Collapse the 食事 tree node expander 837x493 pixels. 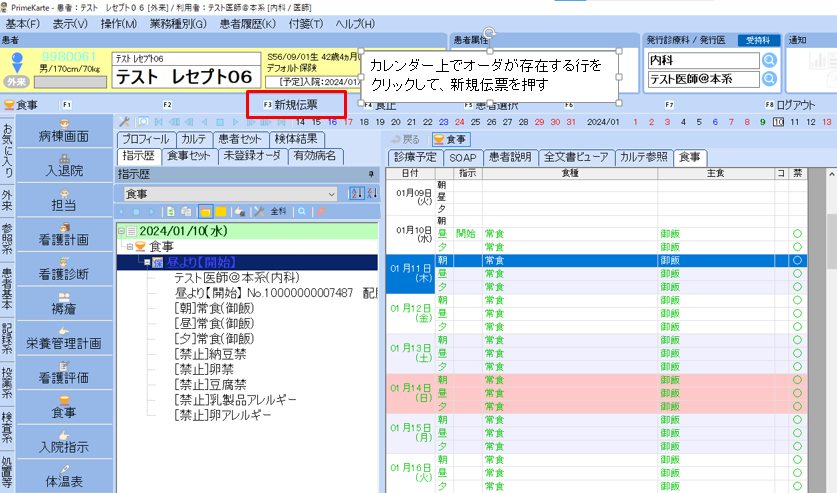[x=130, y=246]
